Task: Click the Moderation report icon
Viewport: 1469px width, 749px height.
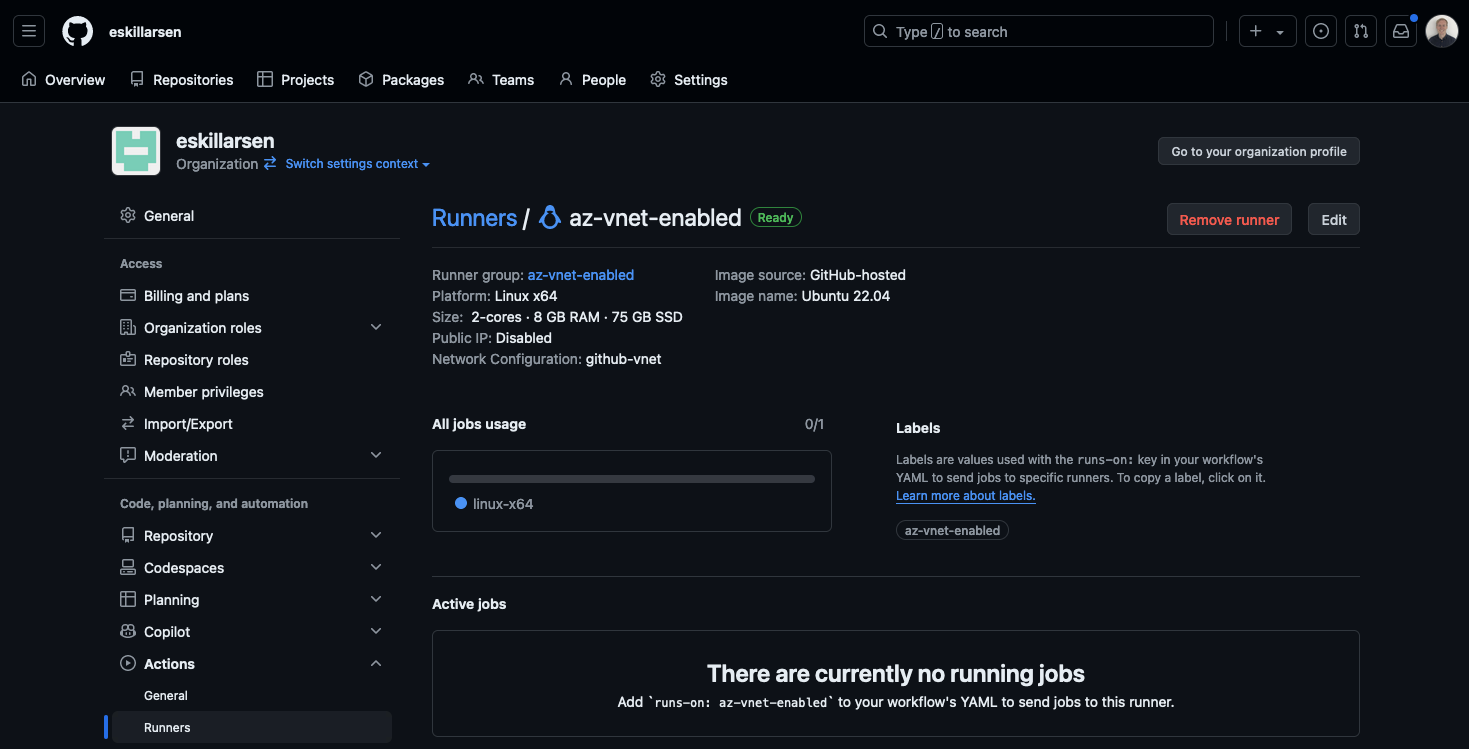Action: point(128,455)
